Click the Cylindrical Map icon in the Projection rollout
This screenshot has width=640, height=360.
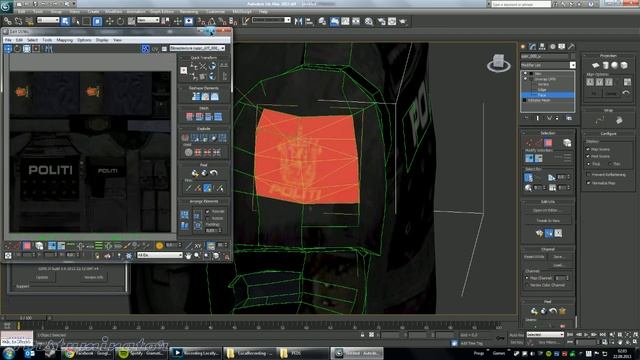tap(605, 65)
